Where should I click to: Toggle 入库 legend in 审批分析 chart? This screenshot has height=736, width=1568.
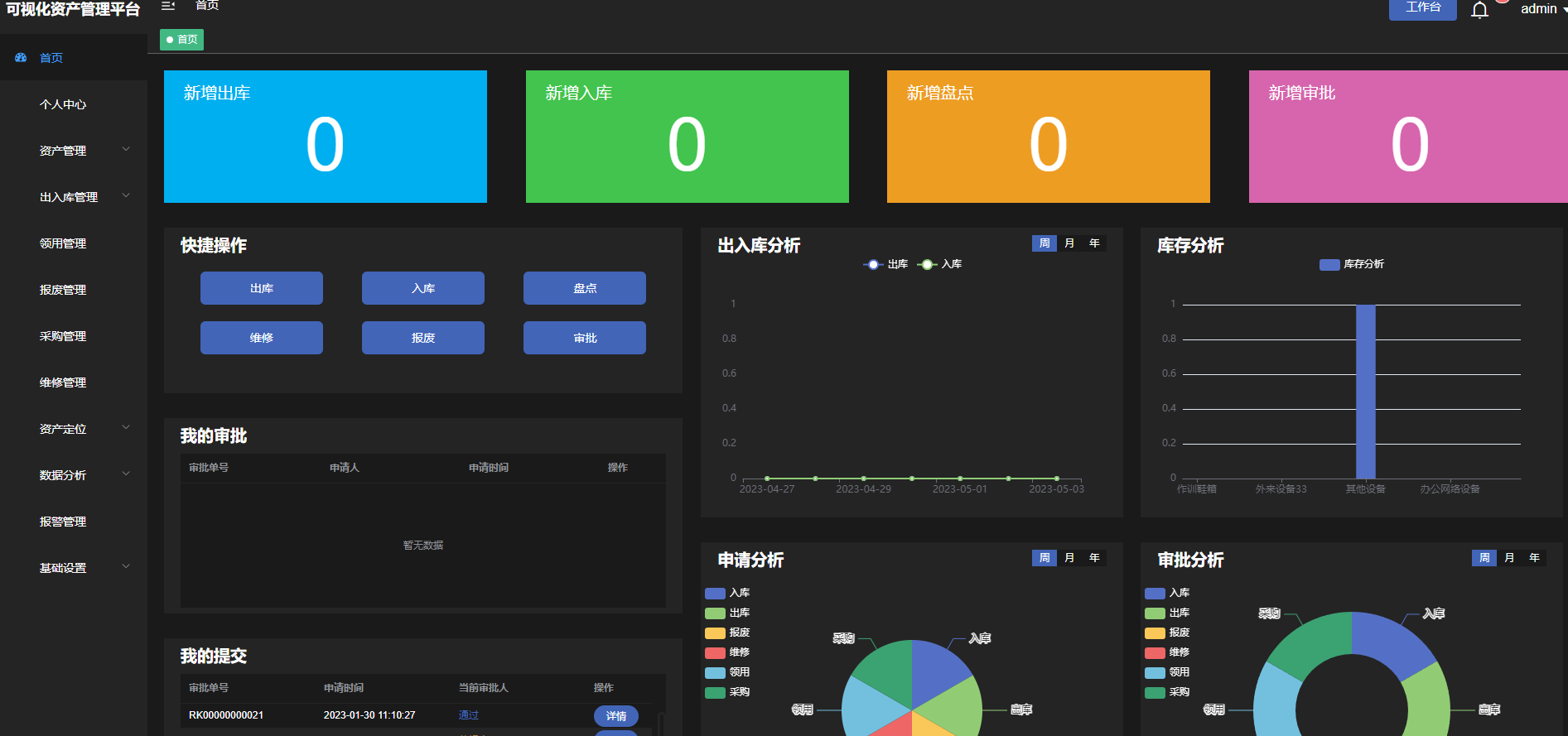(x=1167, y=593)
